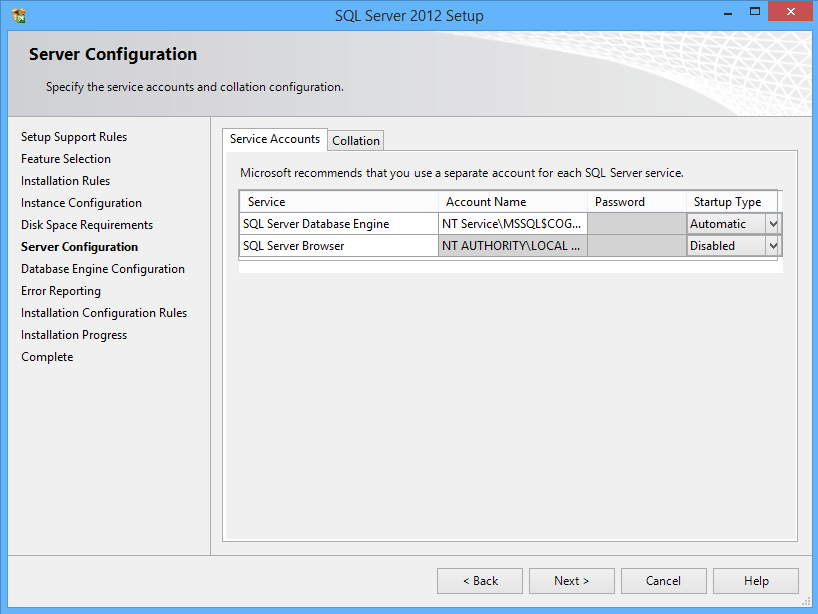Viewport: 818px width, 614px height.
Task: Select the Installation Configuration Rules step
Action: click(x=104, y=313)
